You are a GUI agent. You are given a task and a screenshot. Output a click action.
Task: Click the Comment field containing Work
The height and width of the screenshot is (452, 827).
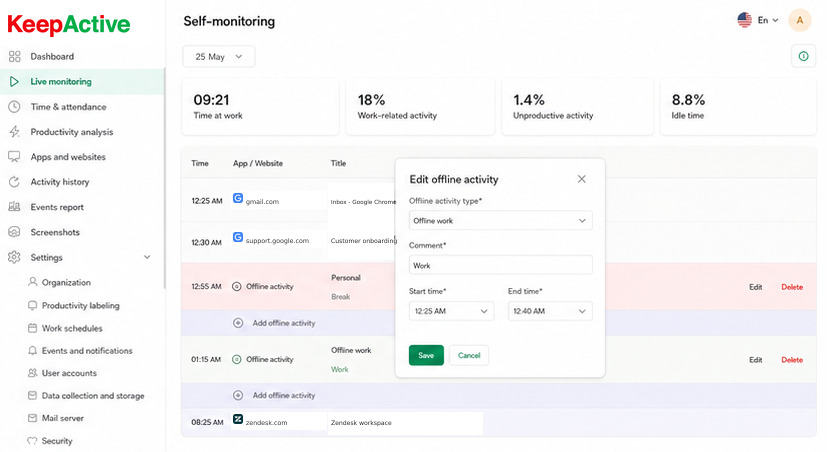(500, 265)
